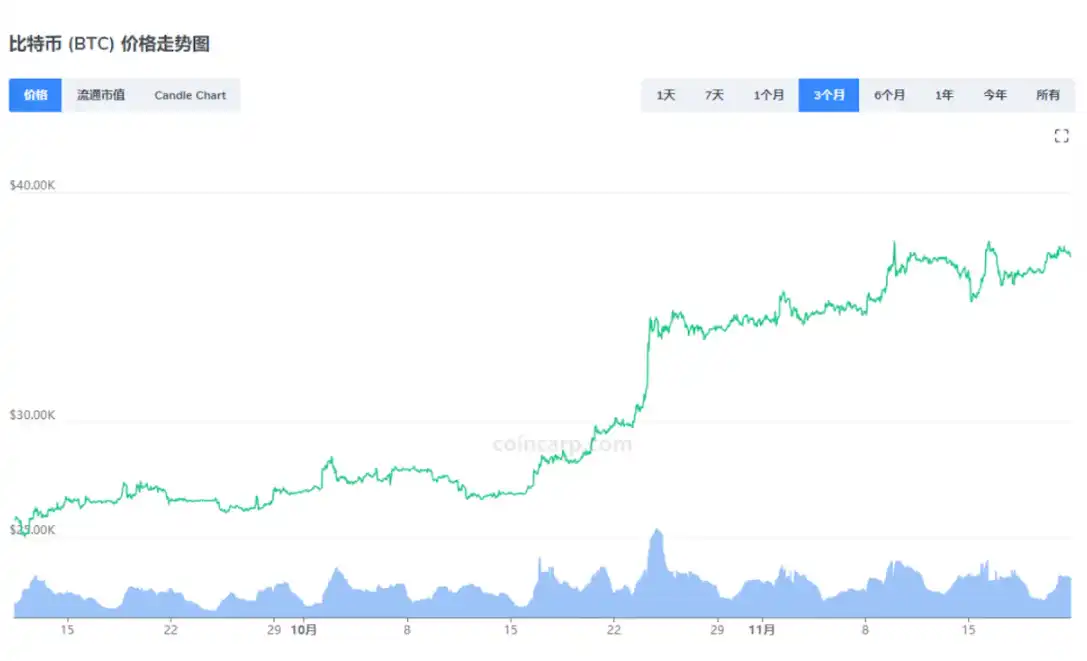
Task: Click the $25.00K y-axis label
Action: (33, 530)
